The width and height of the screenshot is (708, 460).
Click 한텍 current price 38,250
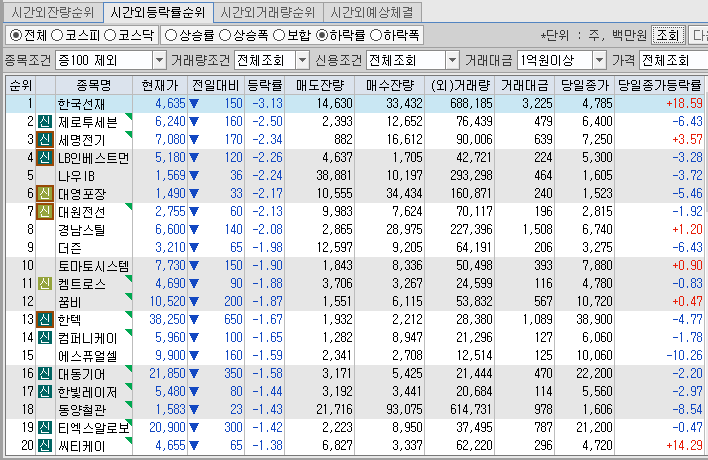[x=167, y=320]
